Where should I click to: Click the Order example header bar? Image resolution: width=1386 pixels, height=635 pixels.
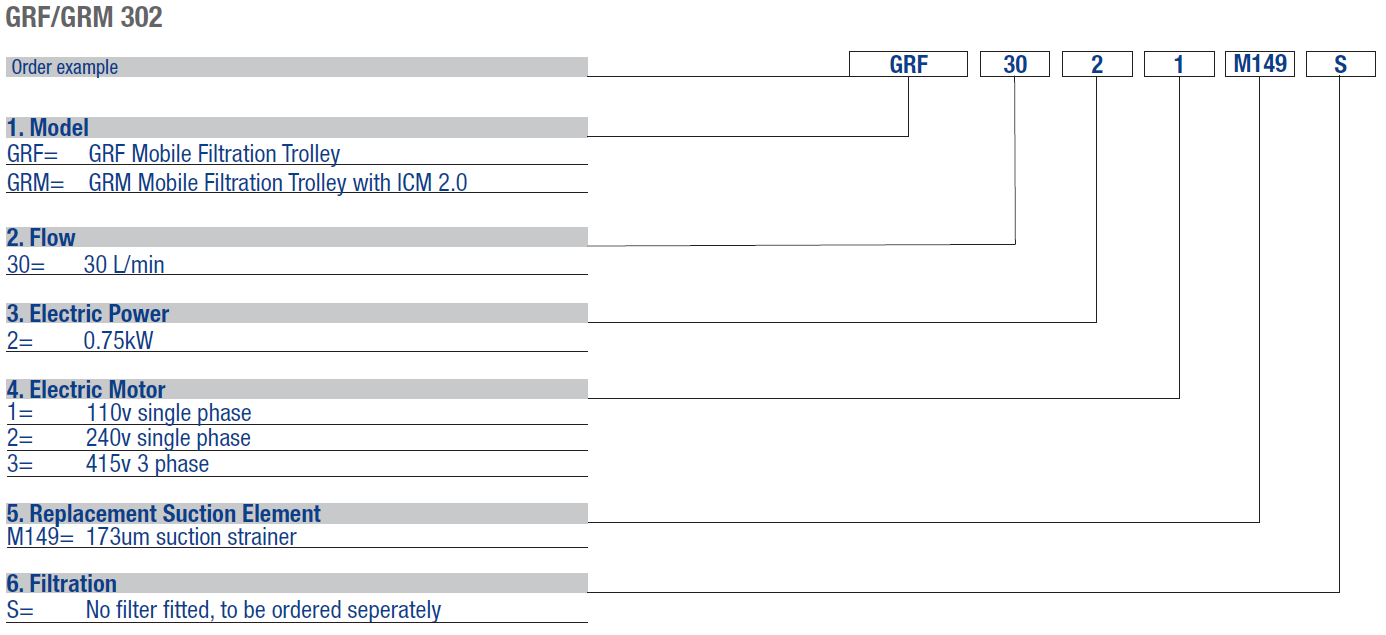296,67
